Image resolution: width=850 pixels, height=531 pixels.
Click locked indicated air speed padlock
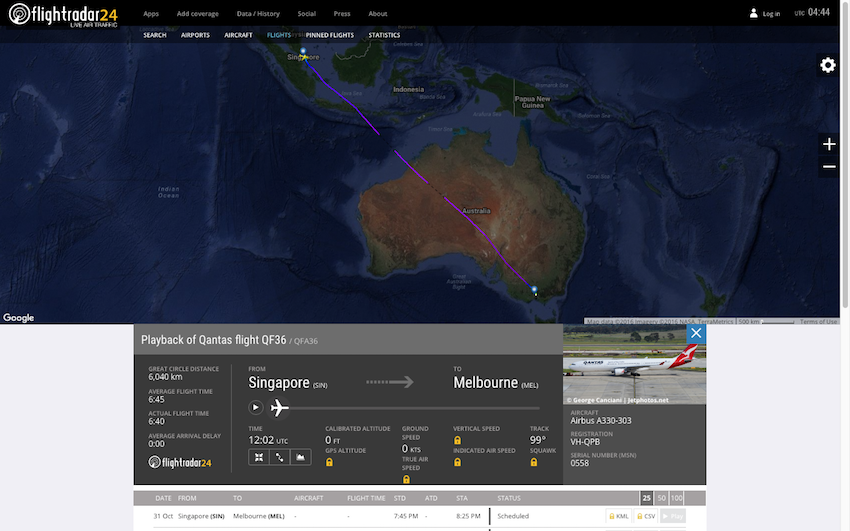point(457,462)
